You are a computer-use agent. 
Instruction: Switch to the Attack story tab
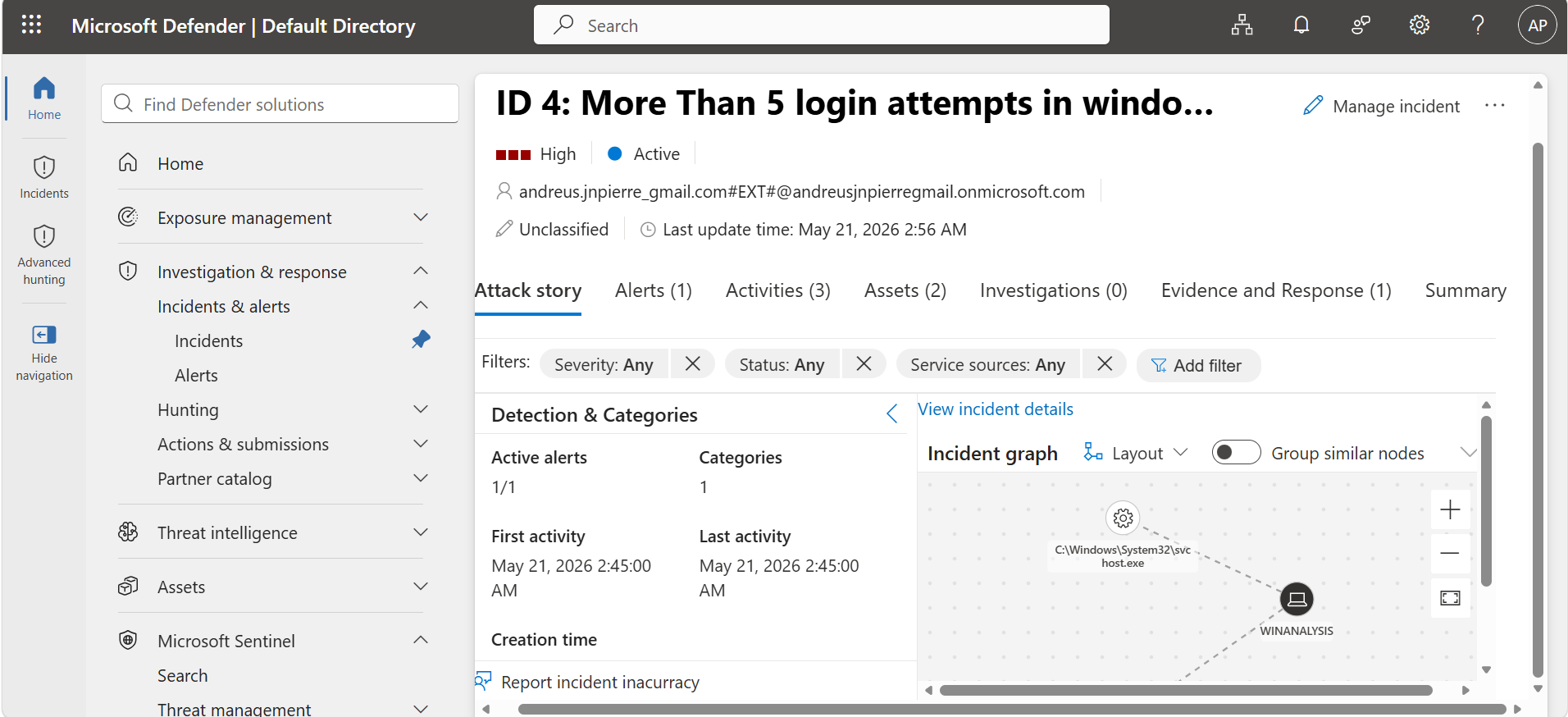point(528,290)
